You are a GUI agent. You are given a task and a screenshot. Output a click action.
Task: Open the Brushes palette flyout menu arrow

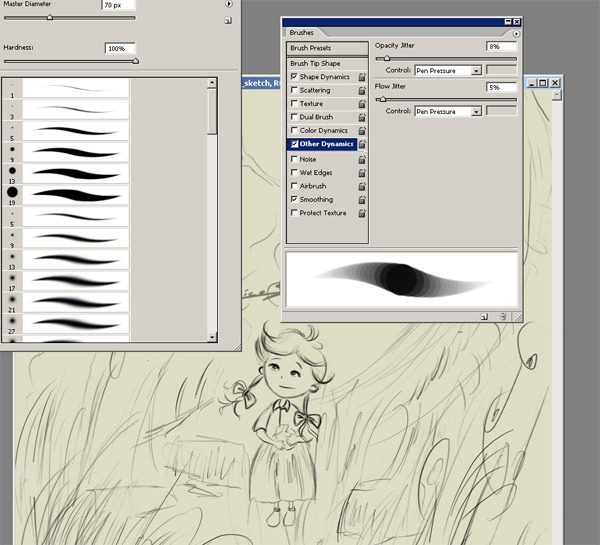[x=516, y=34]
